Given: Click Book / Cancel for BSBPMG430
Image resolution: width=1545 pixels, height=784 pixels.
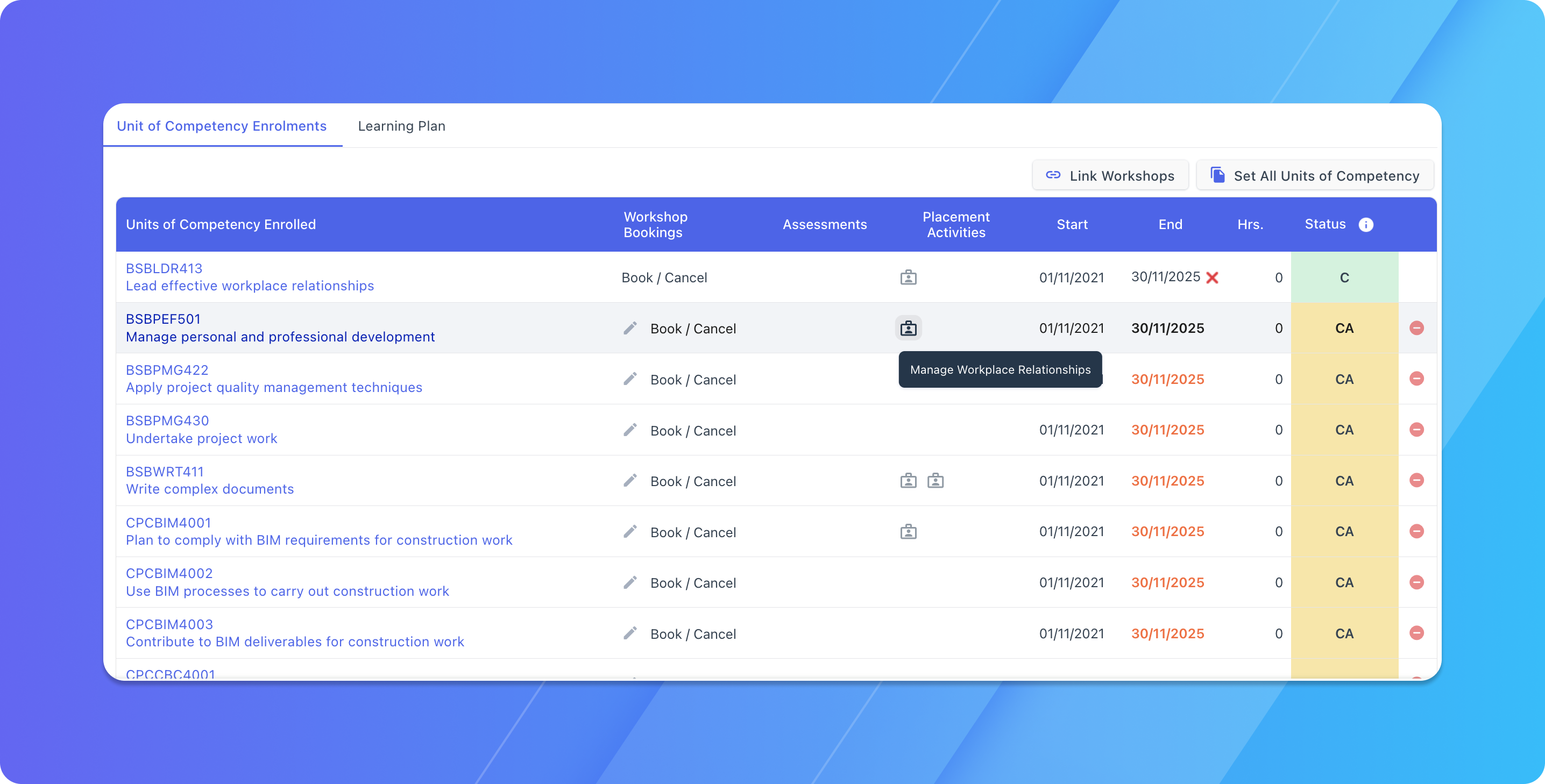Looking at the screenshot, I should click(x=693, y=430).
